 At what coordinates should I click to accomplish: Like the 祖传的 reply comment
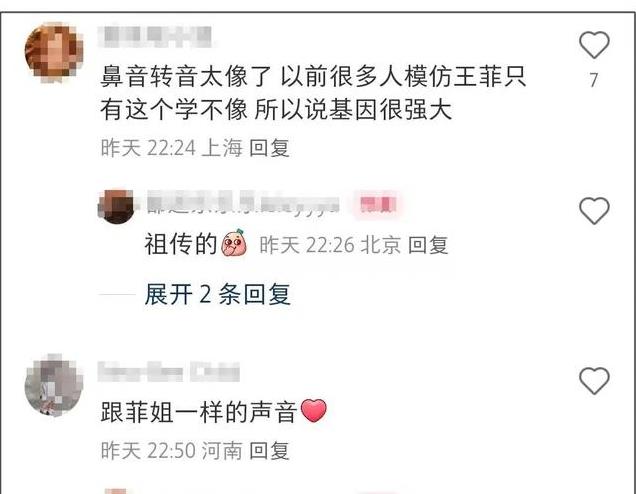[594, 210]
